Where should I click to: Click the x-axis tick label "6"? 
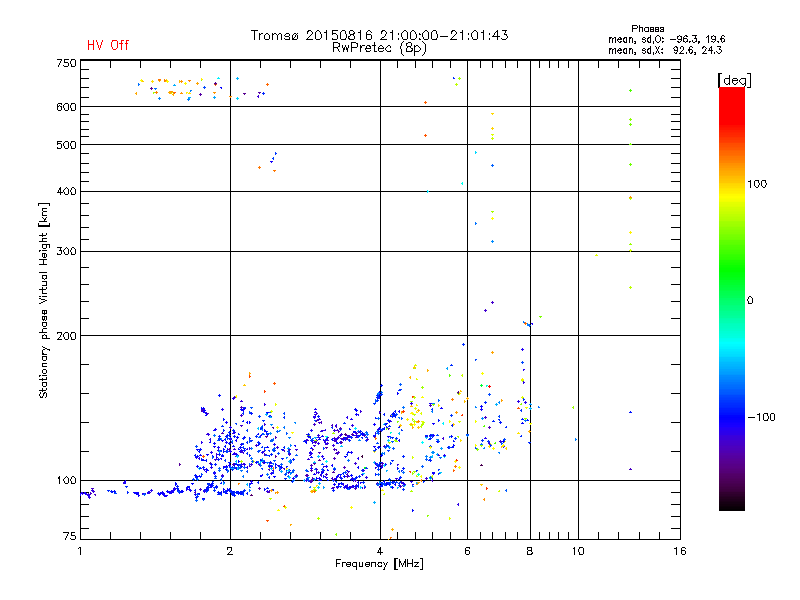pyautogui.click(x=467, y=551)
